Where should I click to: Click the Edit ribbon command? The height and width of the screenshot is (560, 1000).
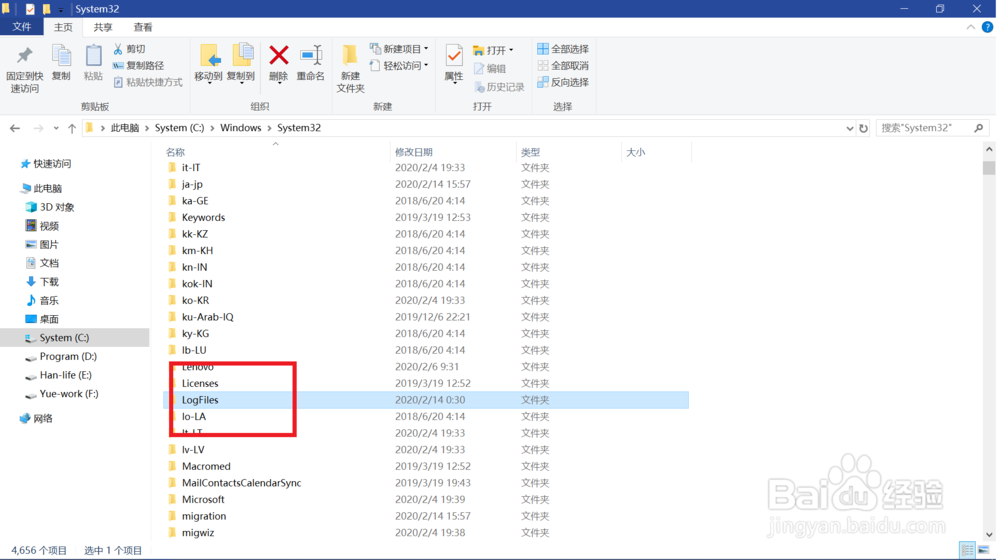(x=490, y=69)
